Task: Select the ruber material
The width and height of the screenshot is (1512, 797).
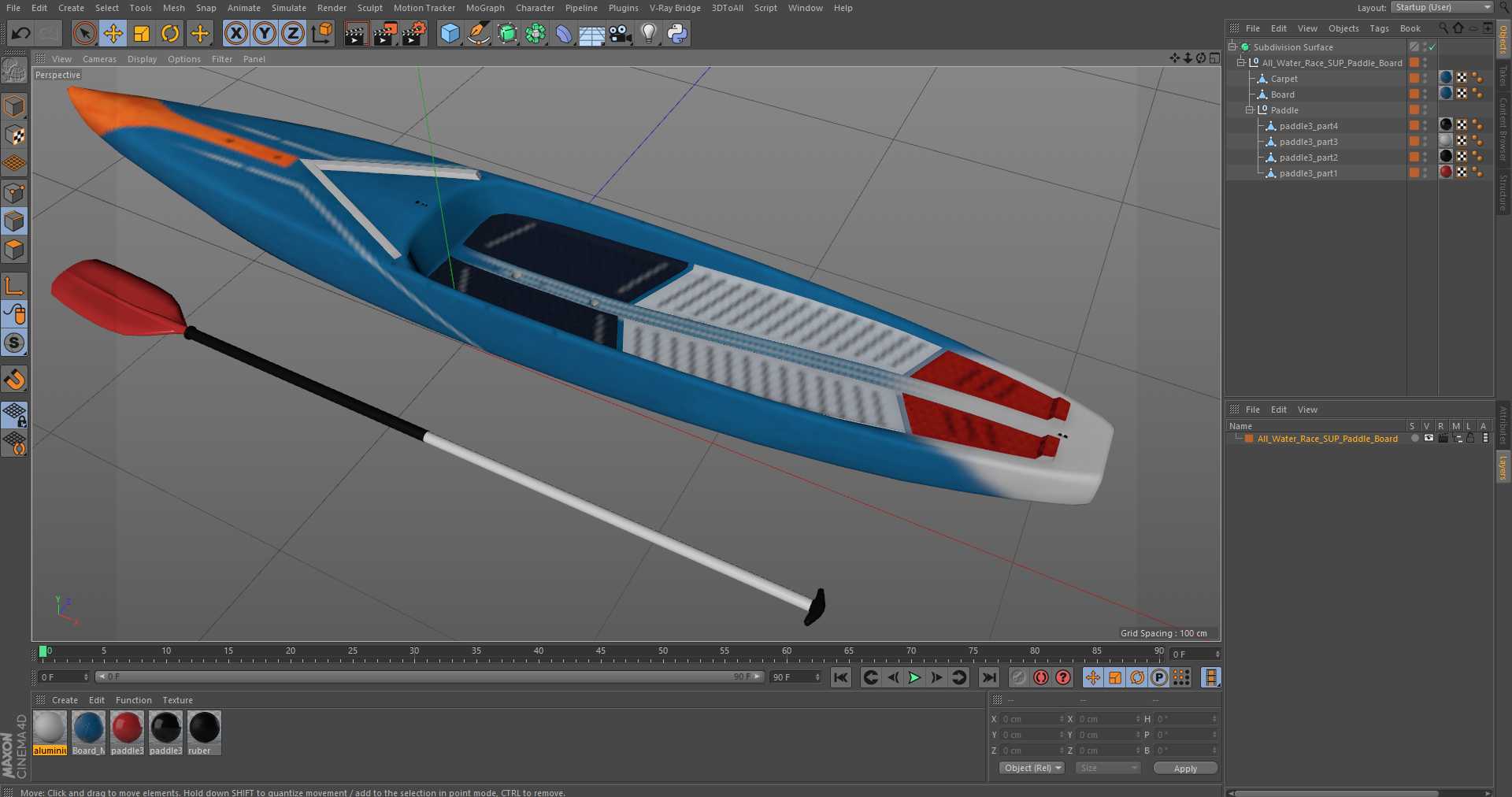Action: point(204,733)
